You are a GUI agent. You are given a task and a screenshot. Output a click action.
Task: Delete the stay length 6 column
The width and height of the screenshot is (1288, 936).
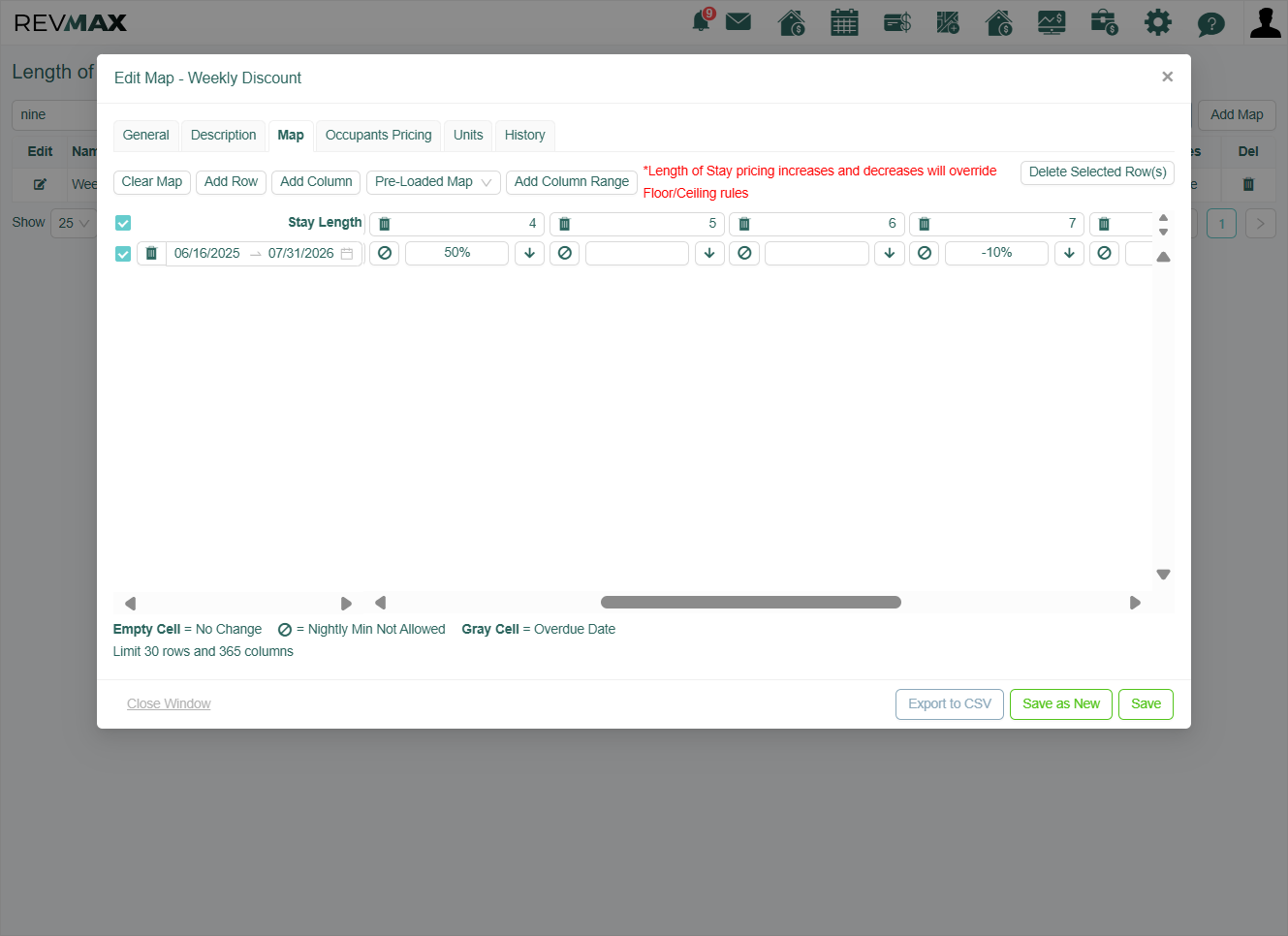(x=744, y=224)
